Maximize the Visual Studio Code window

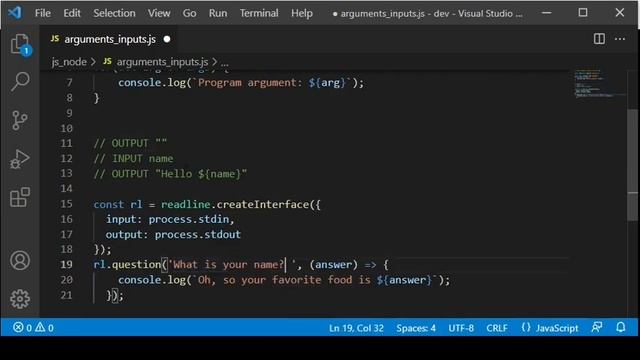coord(583,13)
